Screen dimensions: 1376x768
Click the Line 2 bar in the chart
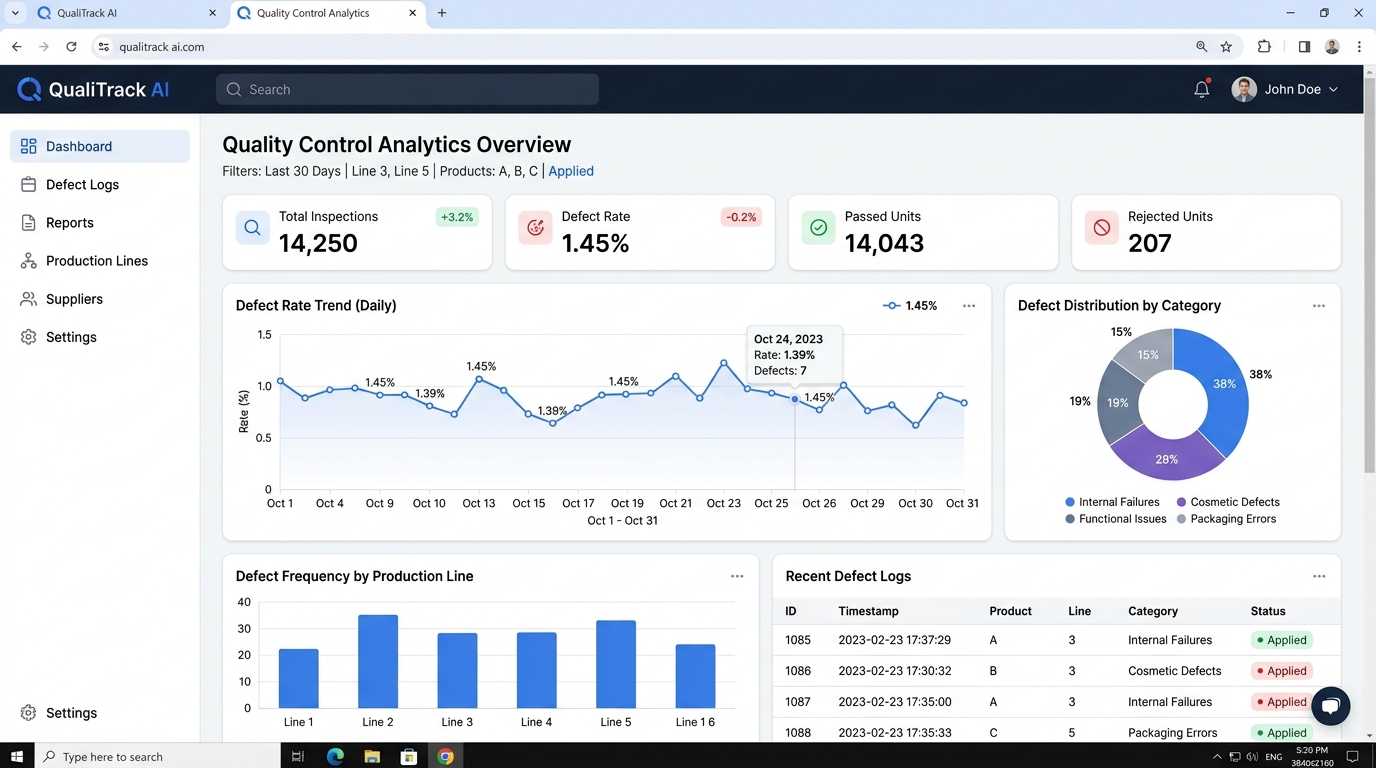coord(378,661)
